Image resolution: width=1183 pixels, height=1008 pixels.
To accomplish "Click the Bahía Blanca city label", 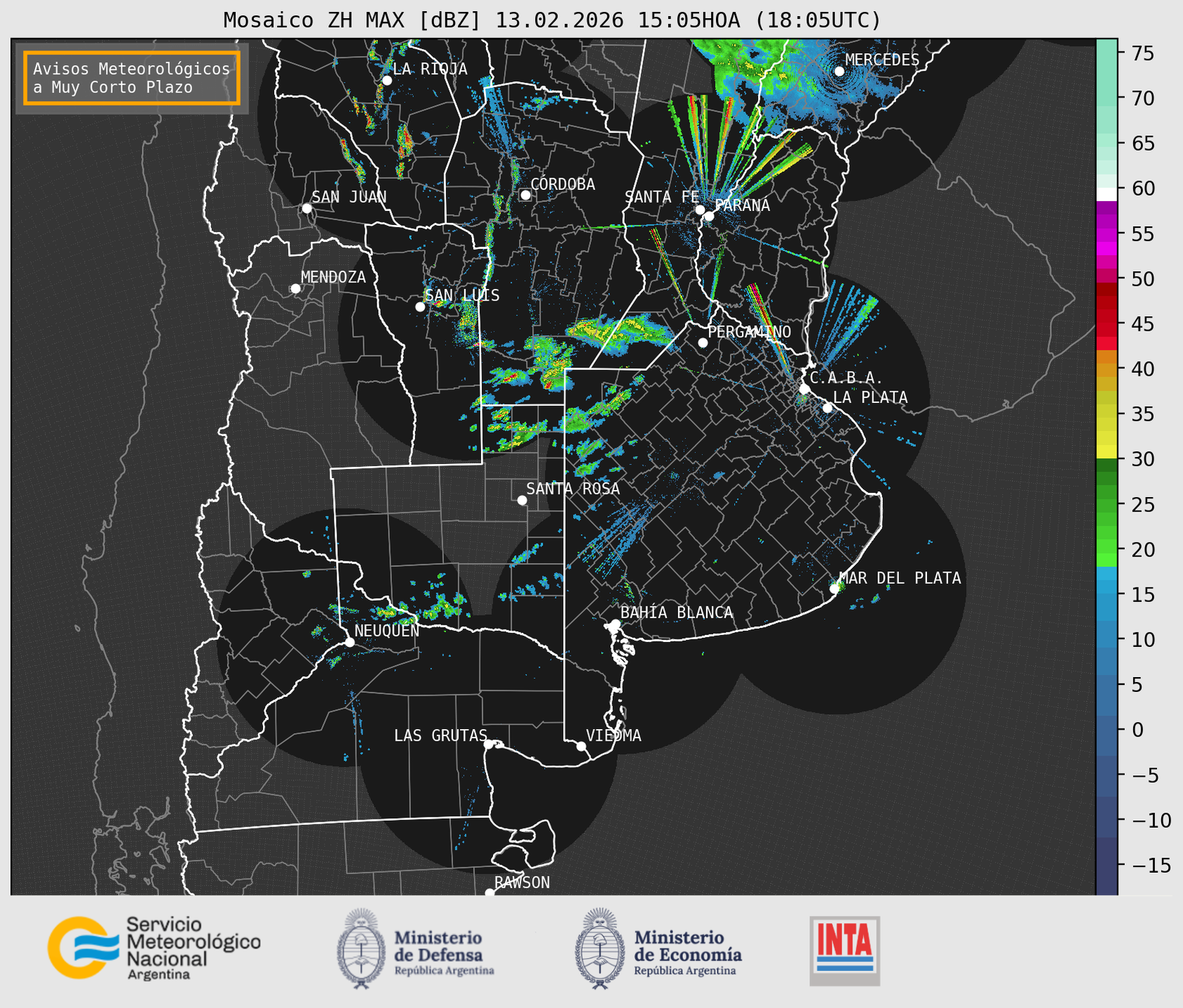I will click(676, 612).
